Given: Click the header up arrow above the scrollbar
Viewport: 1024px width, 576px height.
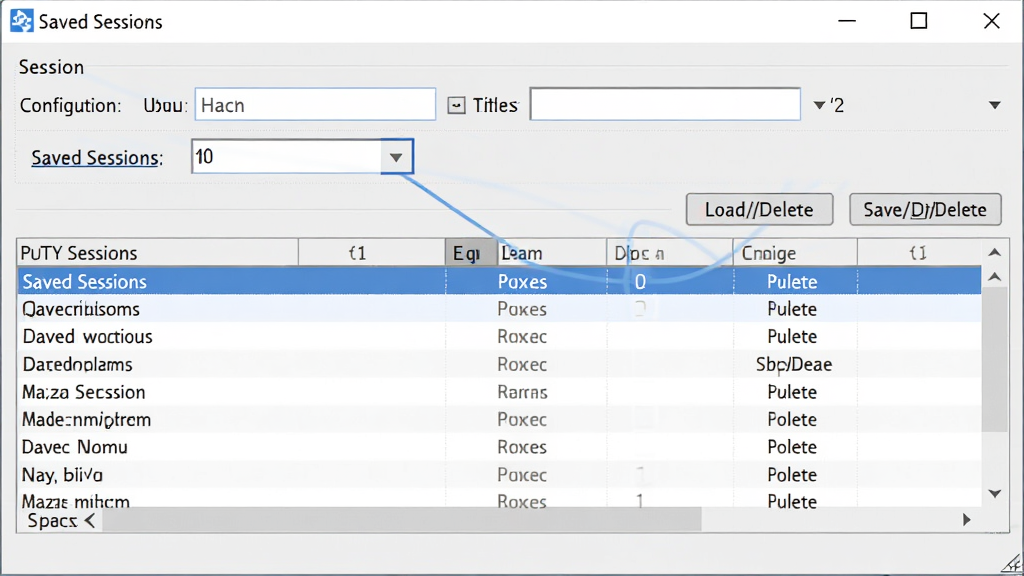Looking at the screenshot, I should pos(995,252).
